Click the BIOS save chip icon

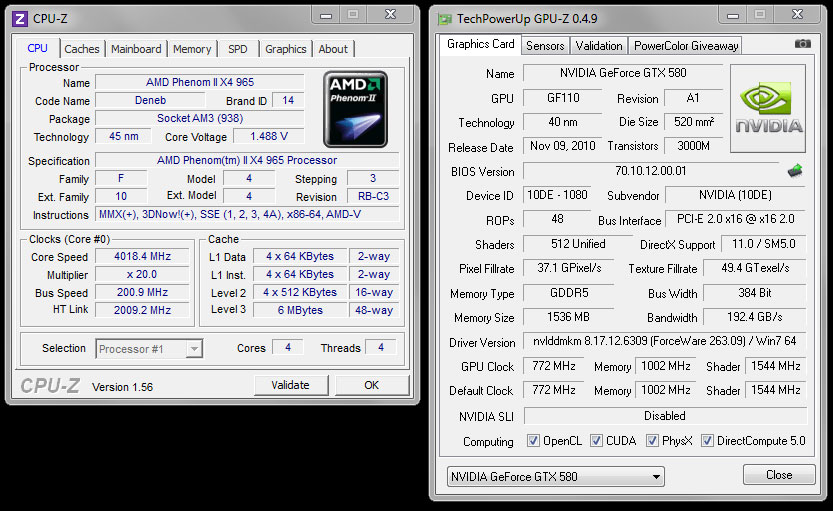(795, 171)
